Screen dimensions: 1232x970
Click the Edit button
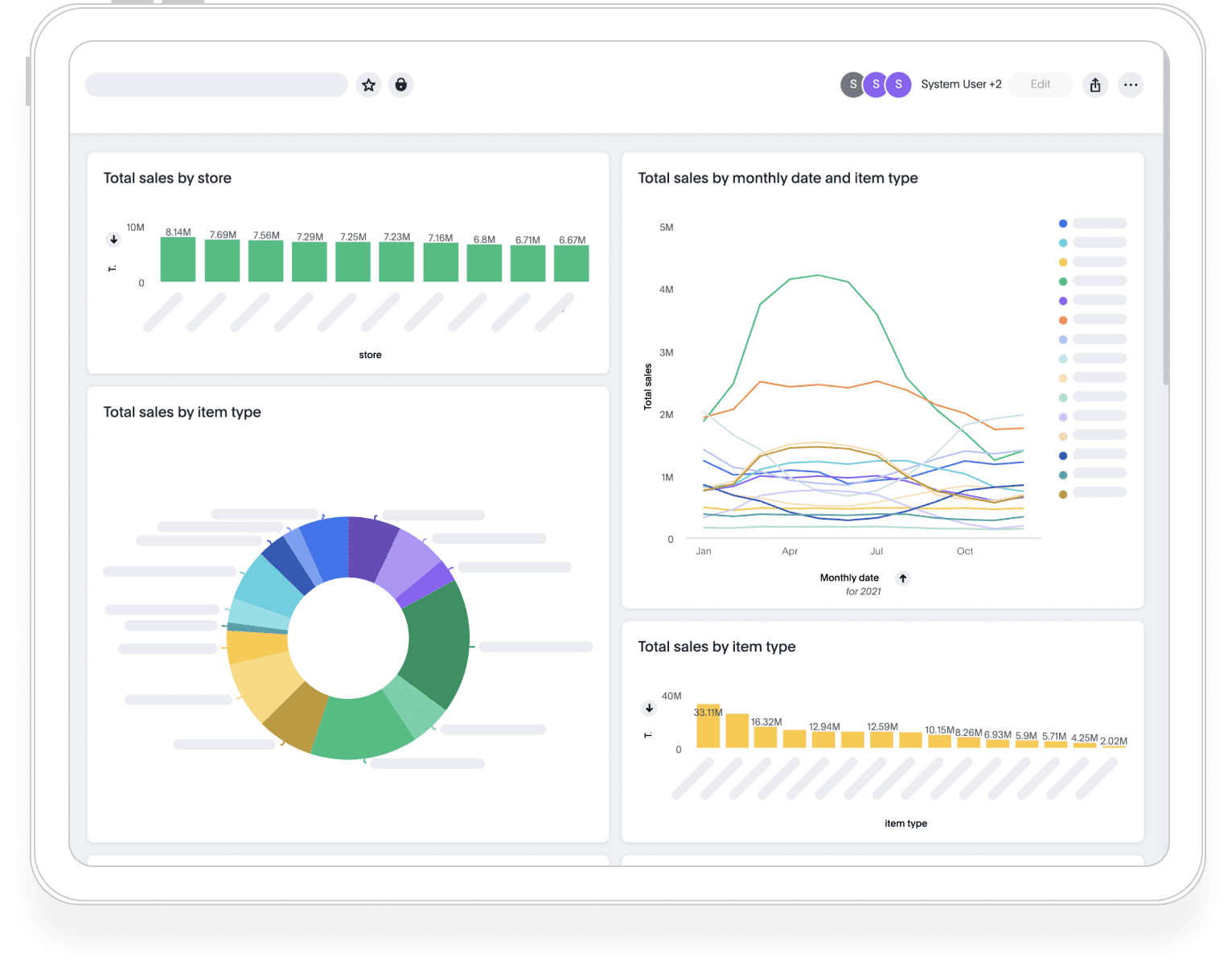[x=1040, y=84]
